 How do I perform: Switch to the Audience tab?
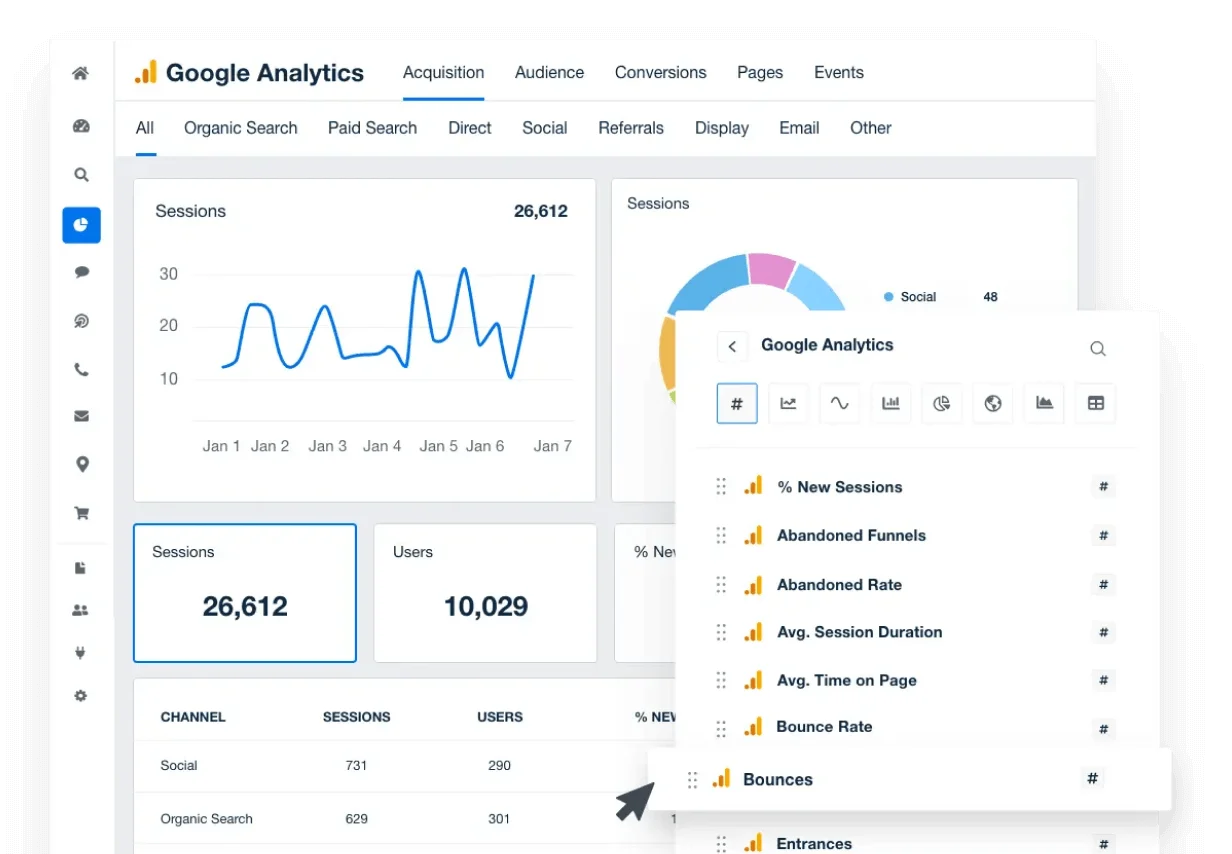(x=549, y=72)
